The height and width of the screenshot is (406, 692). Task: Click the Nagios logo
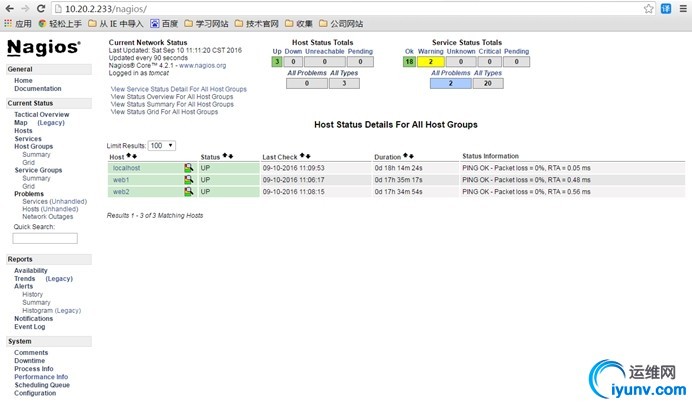tap(43, 47)
